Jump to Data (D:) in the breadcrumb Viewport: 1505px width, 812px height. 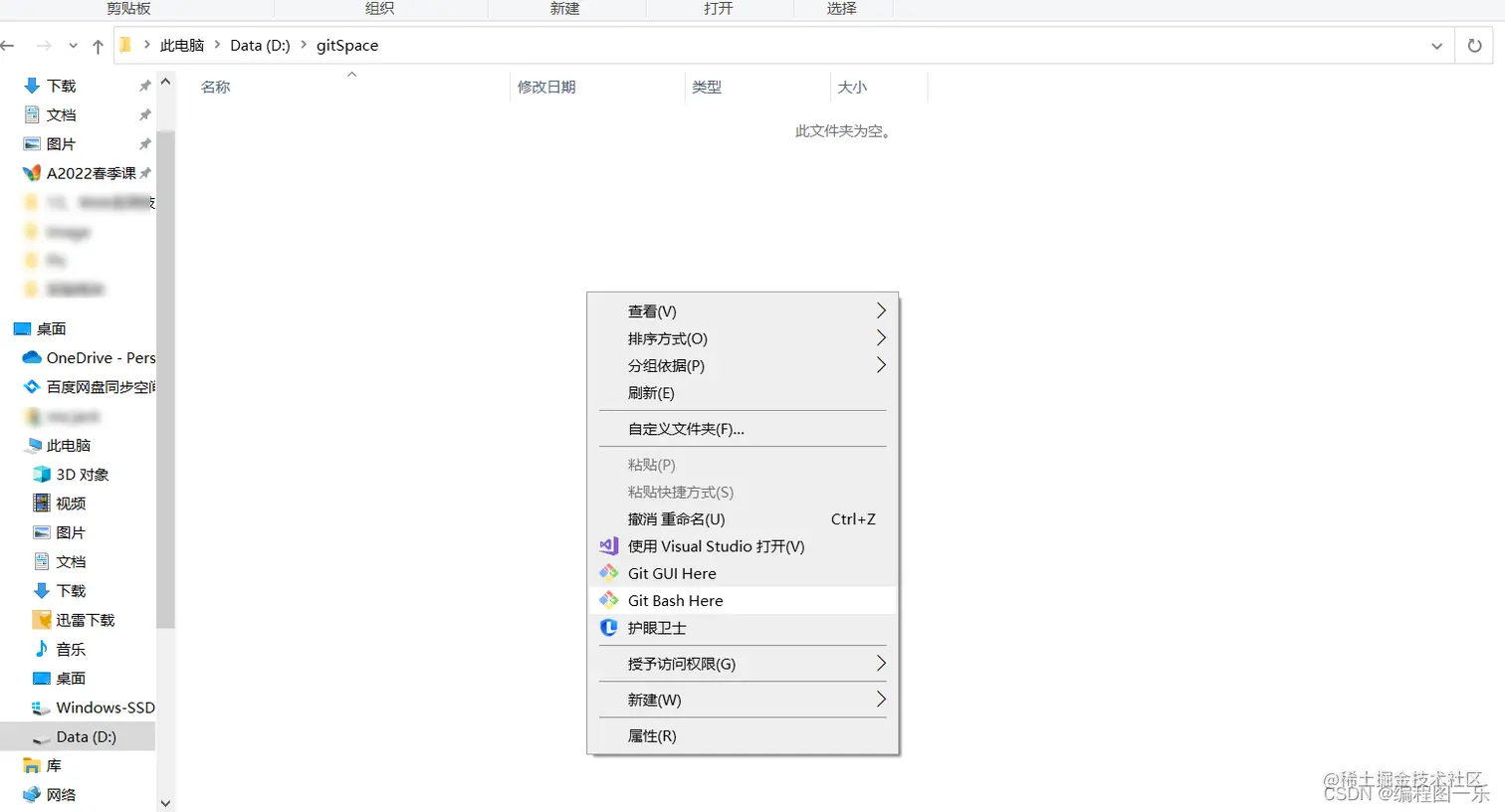click(260, 45)
